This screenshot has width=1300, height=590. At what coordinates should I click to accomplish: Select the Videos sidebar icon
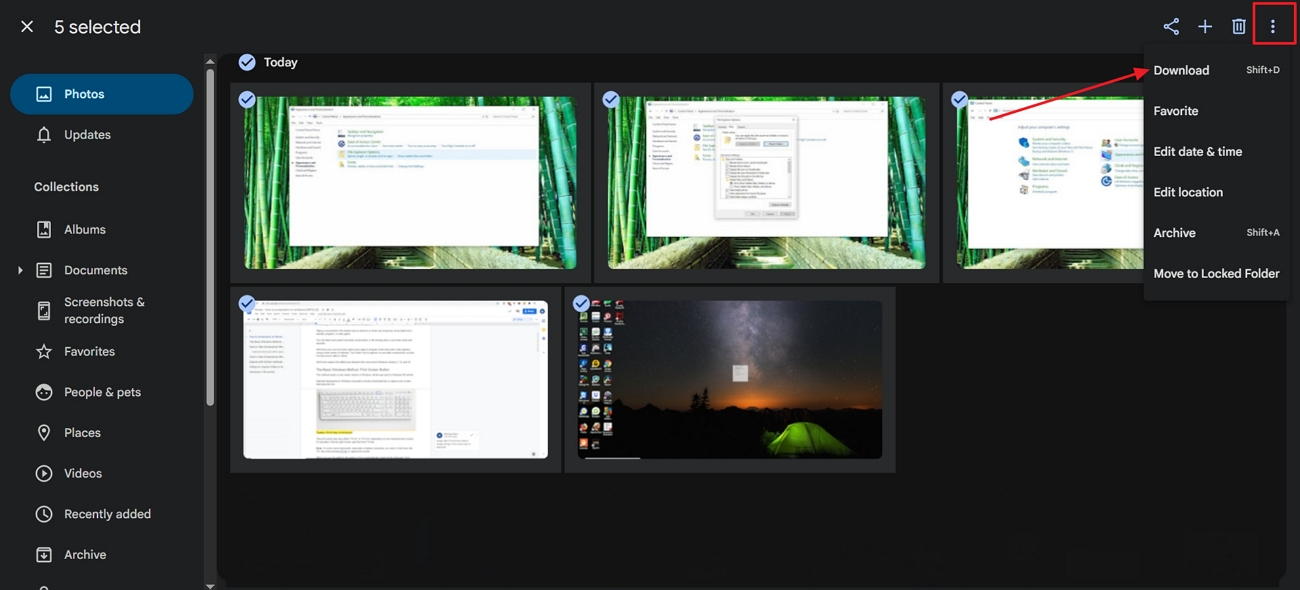point(44,473)
